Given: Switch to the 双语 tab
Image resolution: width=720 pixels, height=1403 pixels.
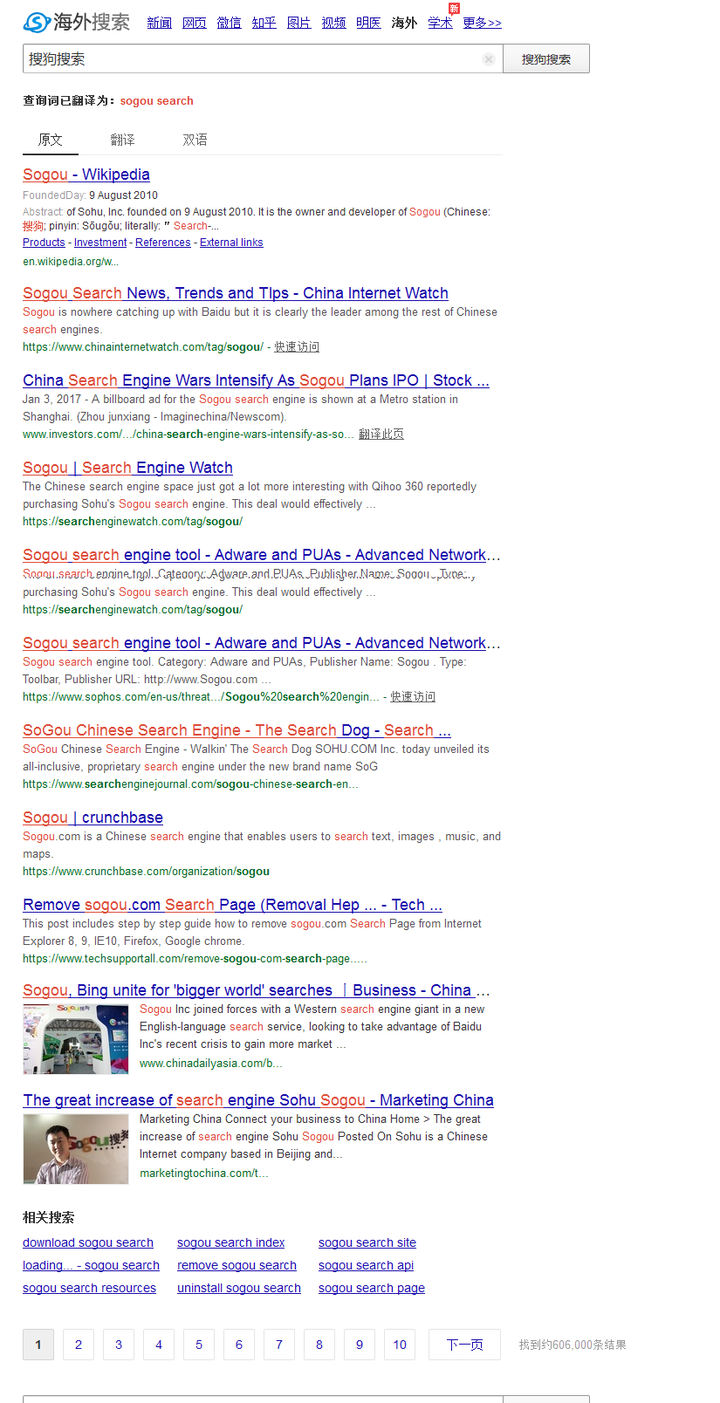Looking at the screenshot, I should tap(195, 140).
